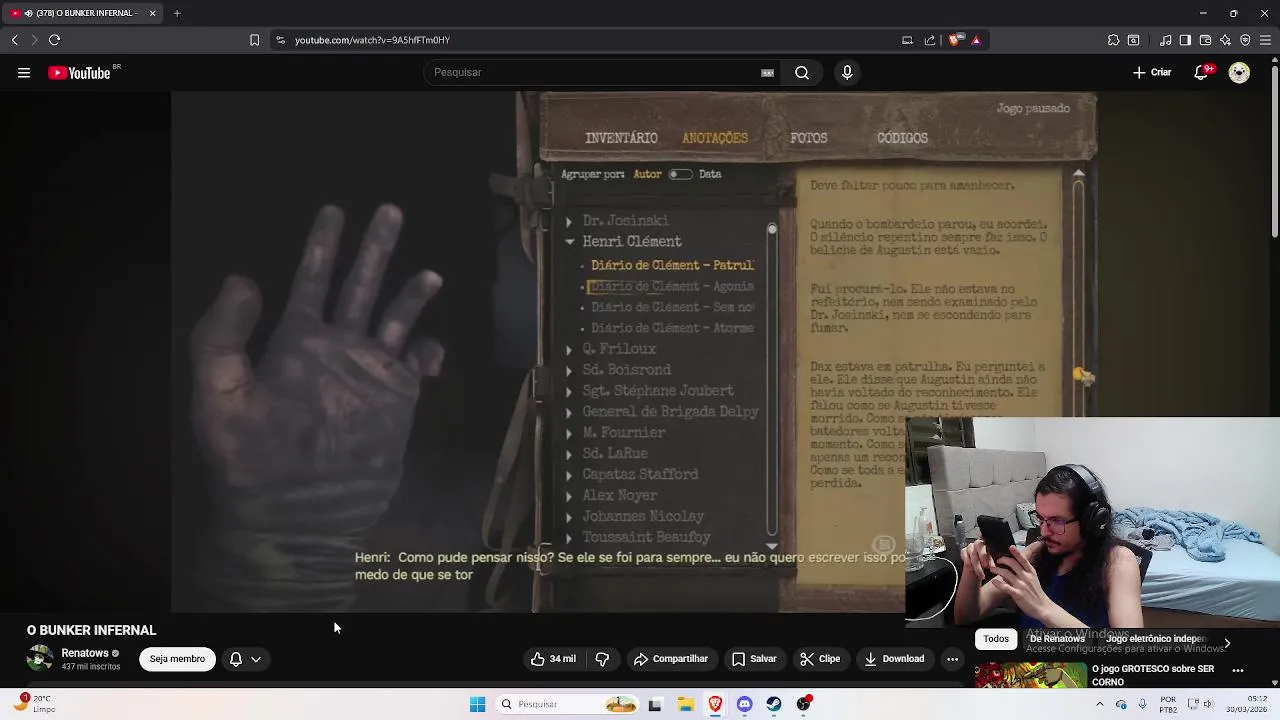
Task: Expand the Q. Friloux entry
Action: 569,349
